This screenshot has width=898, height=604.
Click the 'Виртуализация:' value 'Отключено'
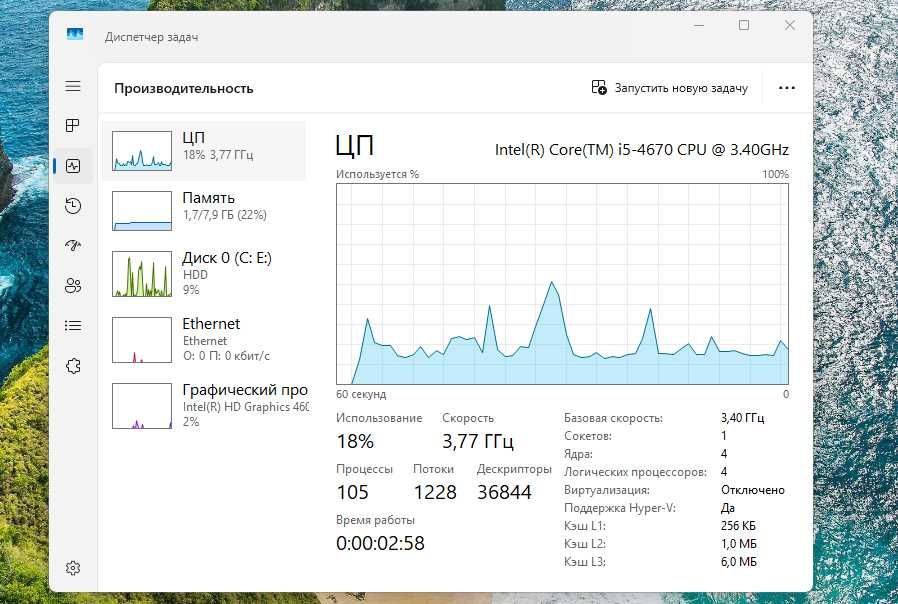[753, 490]
